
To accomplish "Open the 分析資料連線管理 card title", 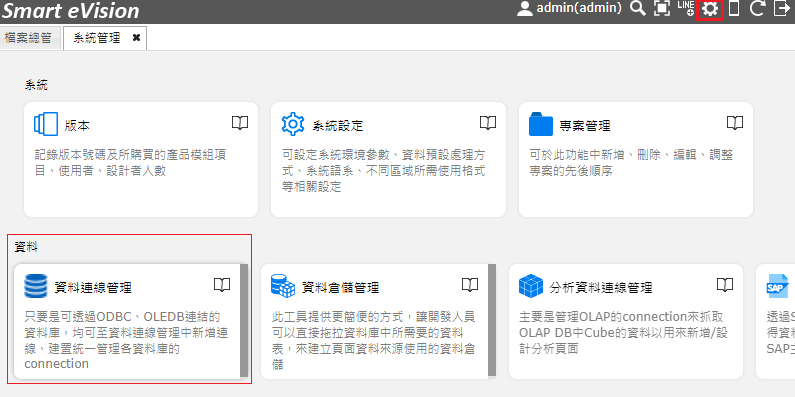I will 601,288.
